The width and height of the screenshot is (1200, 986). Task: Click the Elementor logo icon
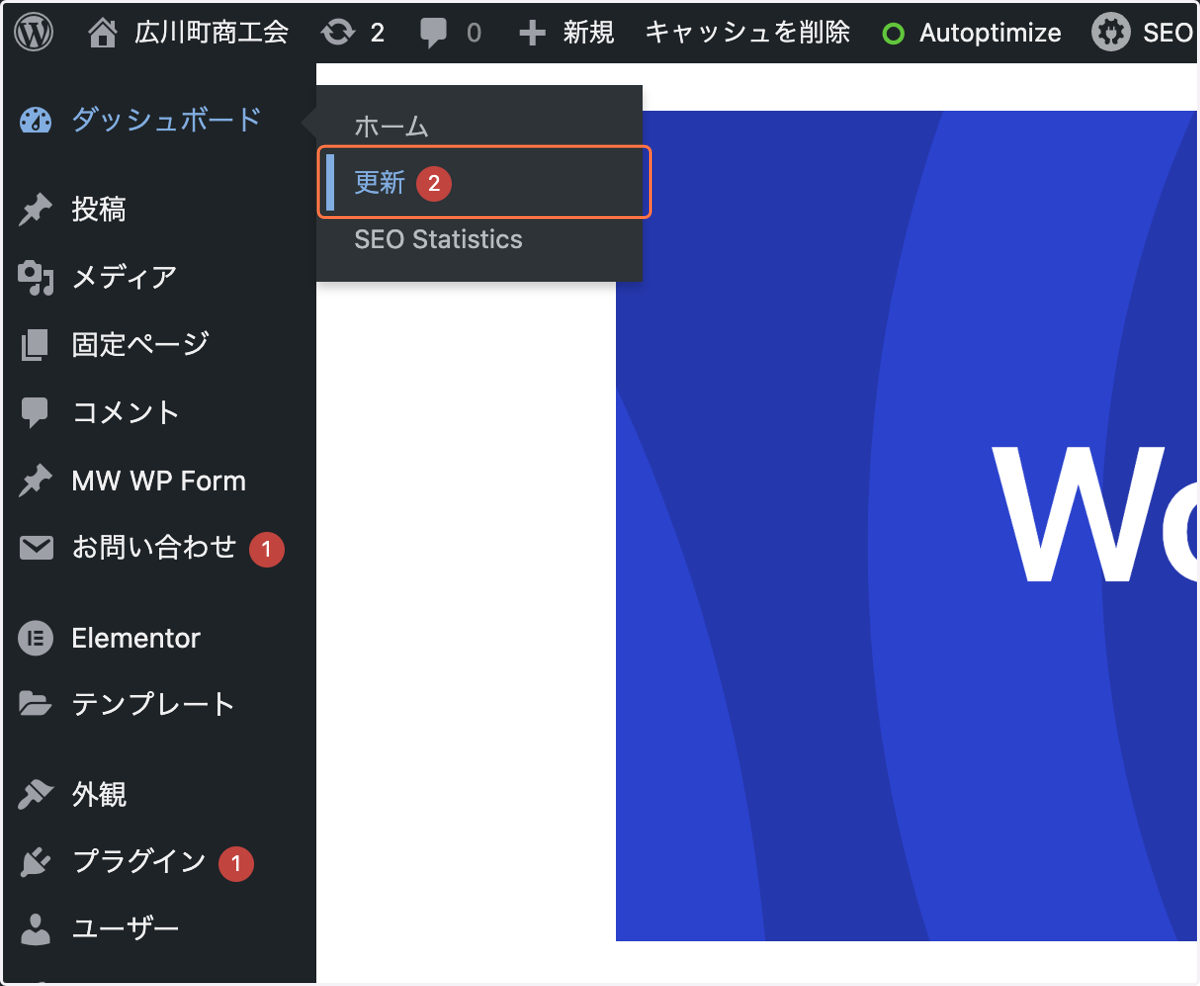point(36,638)
